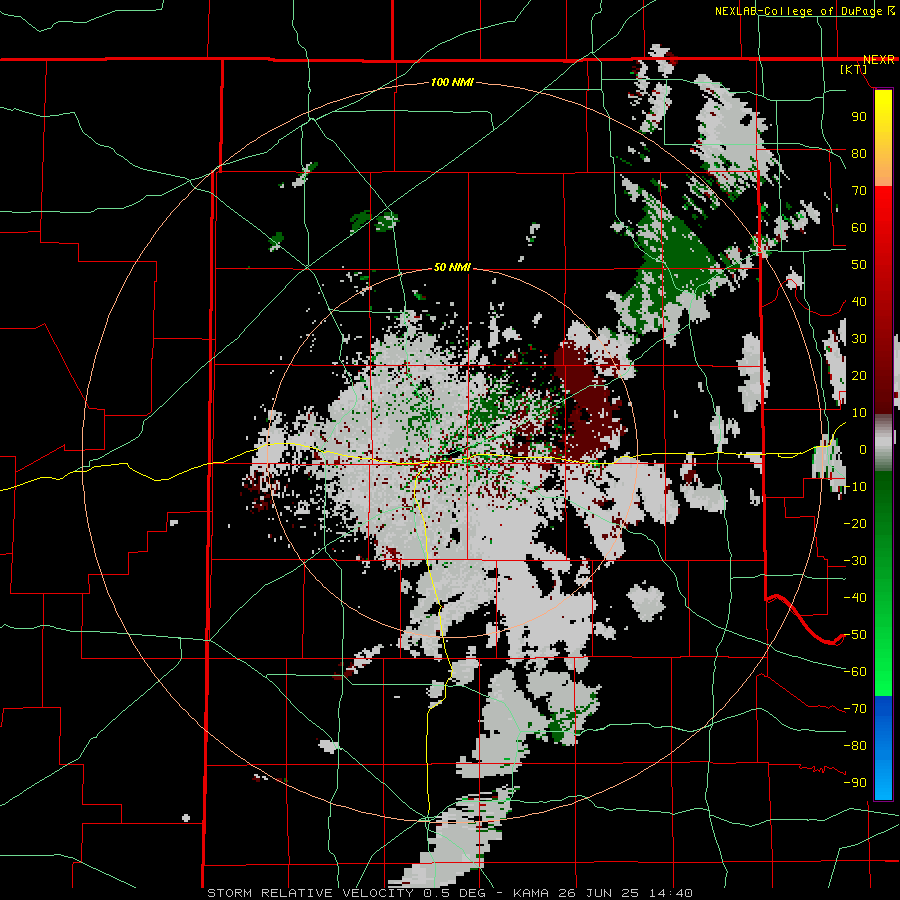The height and width of the screenshot is (900, 900).
Task: Click the 50 NMI range ring label
Action: [x=452, y=267]
